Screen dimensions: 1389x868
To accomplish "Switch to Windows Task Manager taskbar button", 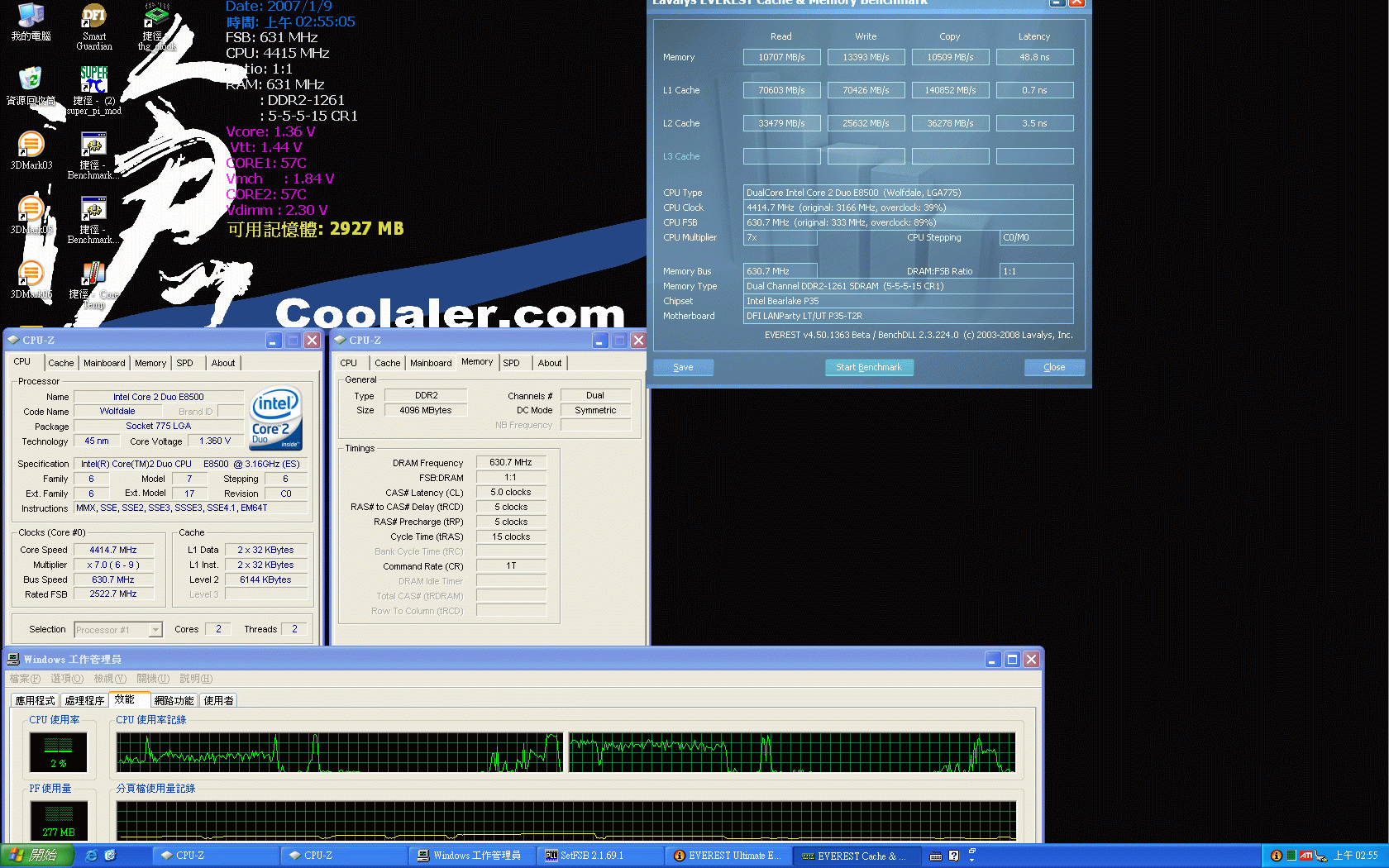I will [472, 856].
